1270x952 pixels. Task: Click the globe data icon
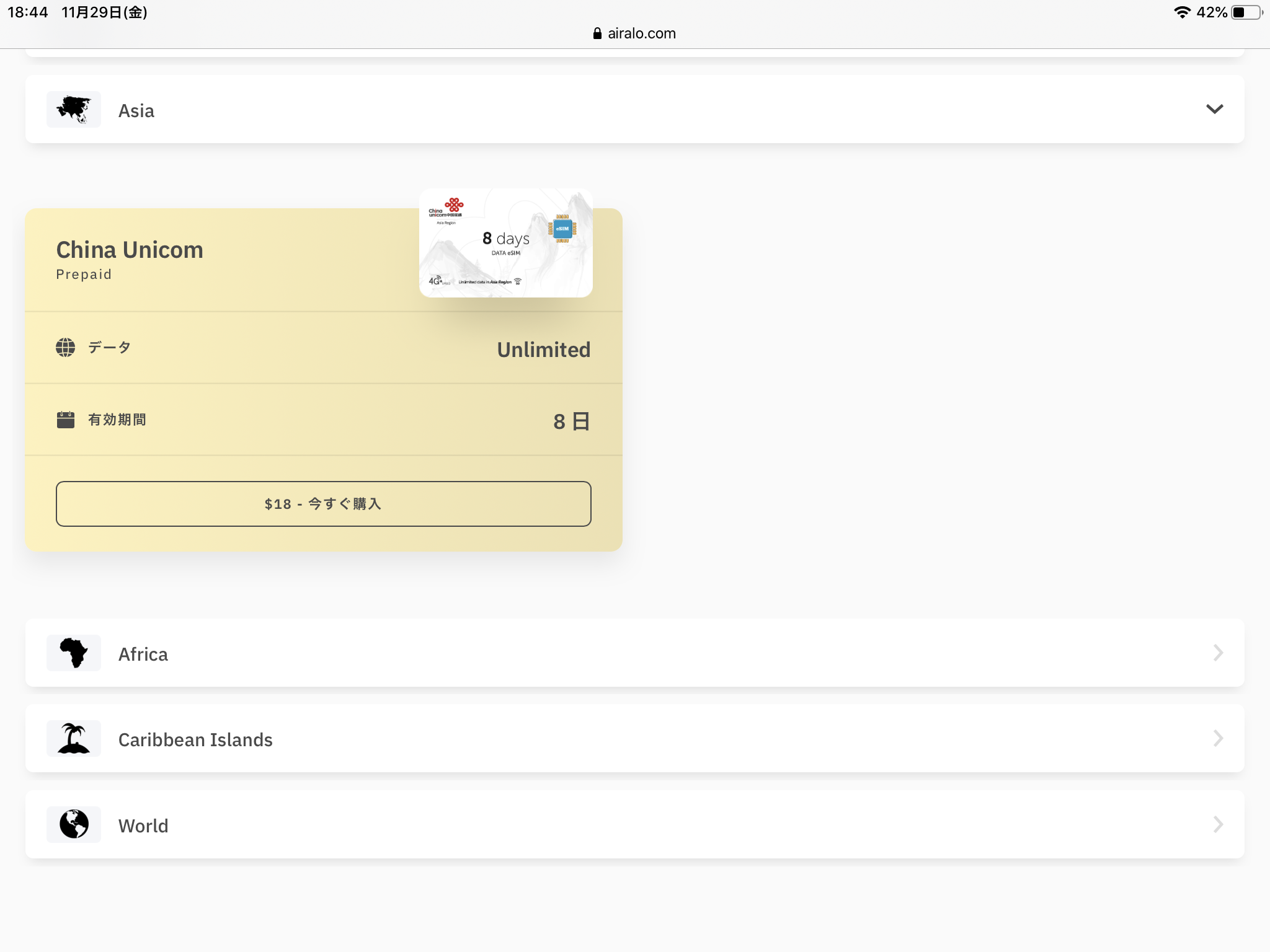pyautogui.click(x=66, y=348)
